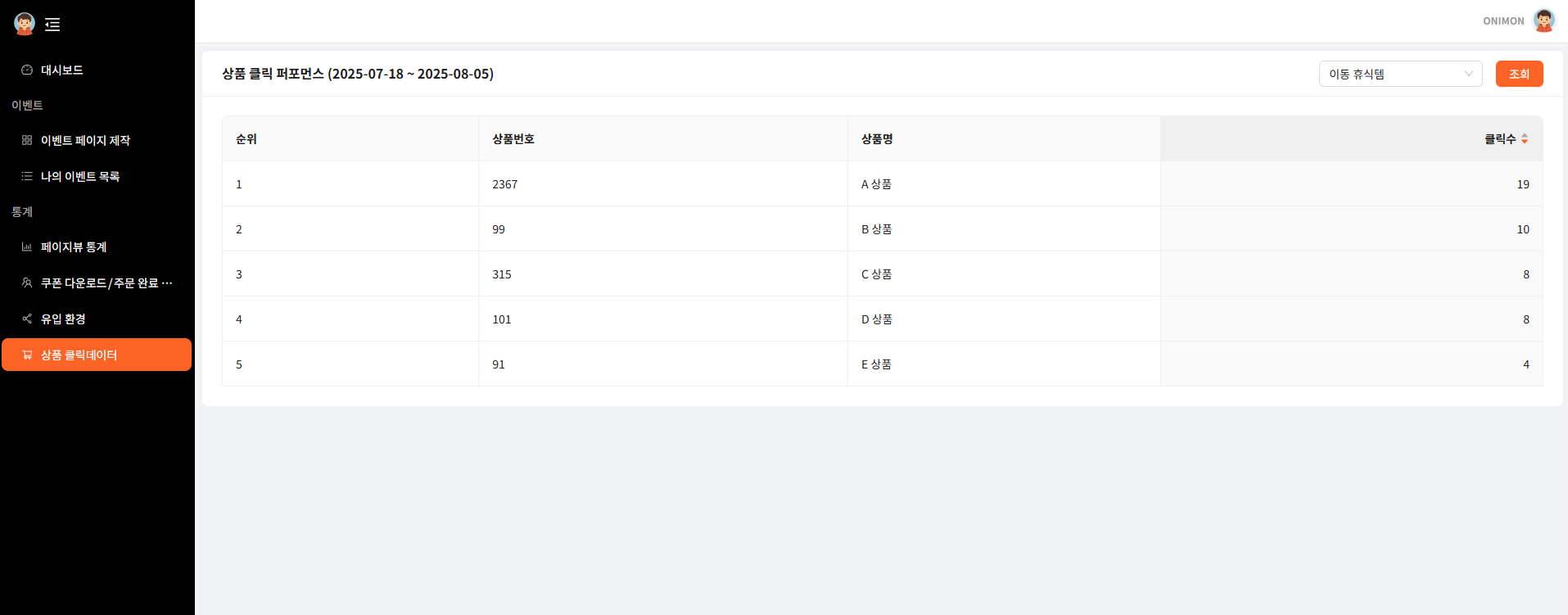1568x615 pixels.
Task: Collapse the sidebar with the menu fold icon
Action: pos(52,25)
